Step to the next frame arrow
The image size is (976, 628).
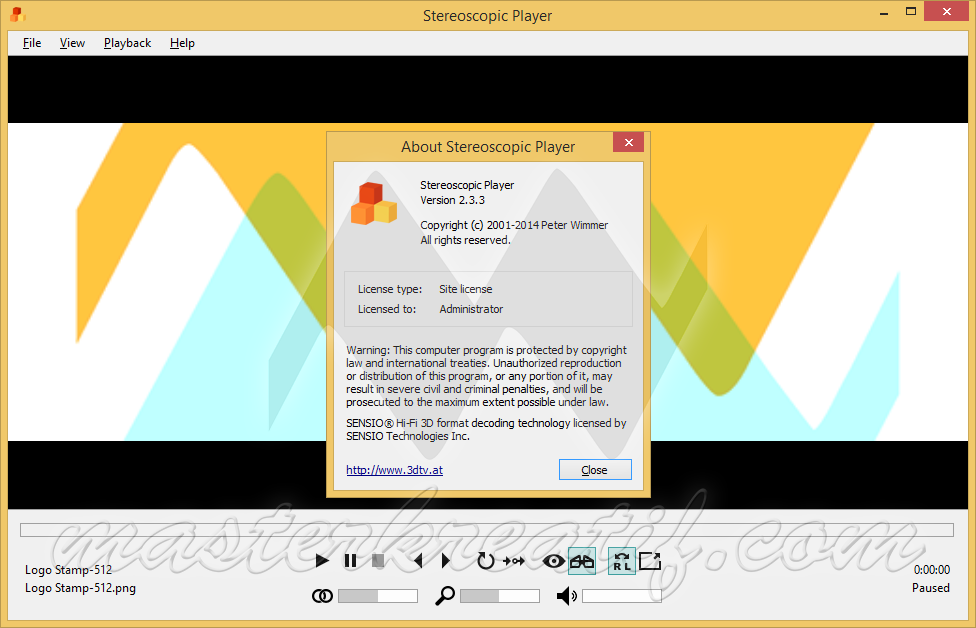coord(446,561)
